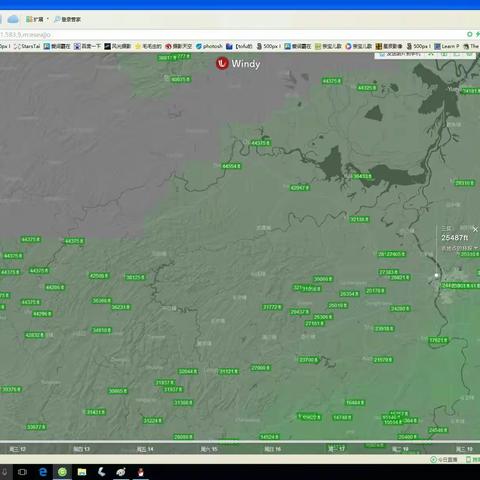Open the photosh bookmark
The width and height of the screenshot is (480, 480).
click(x=209, y=46)
